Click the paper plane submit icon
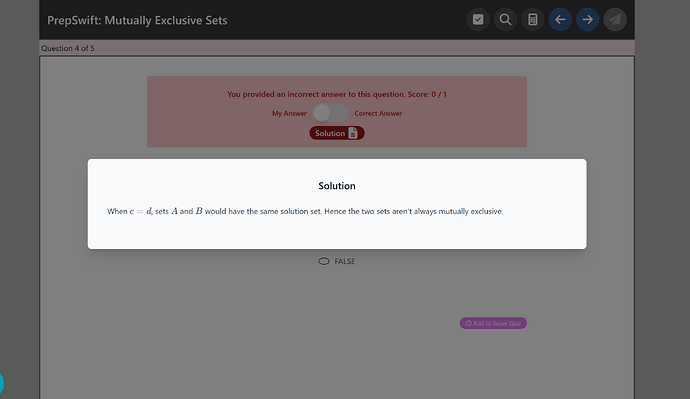The width and height of the screenshot is (690, 399). [x=615, y=20]
